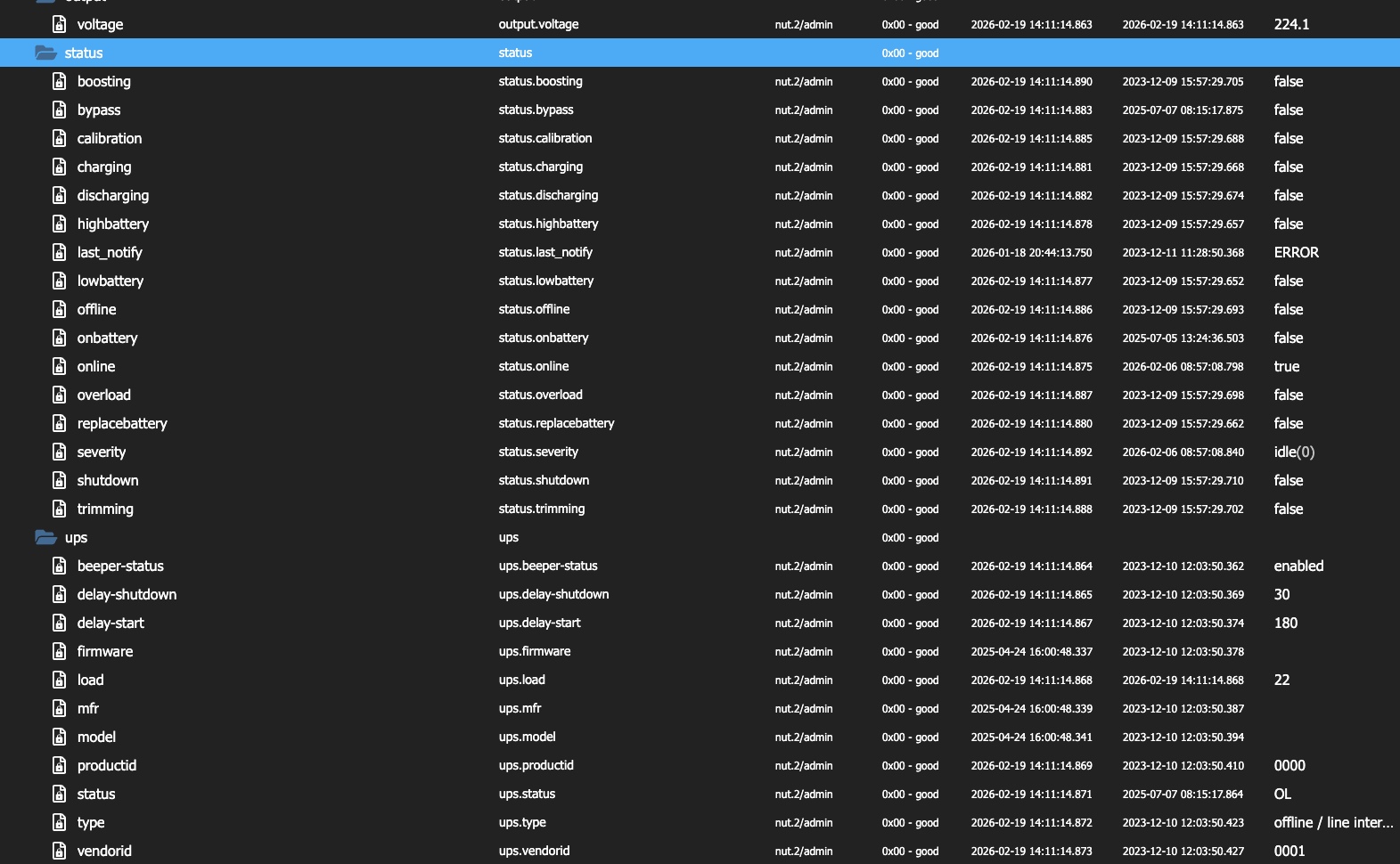Click the state icon beside replacebattery

tap(59, 423)
